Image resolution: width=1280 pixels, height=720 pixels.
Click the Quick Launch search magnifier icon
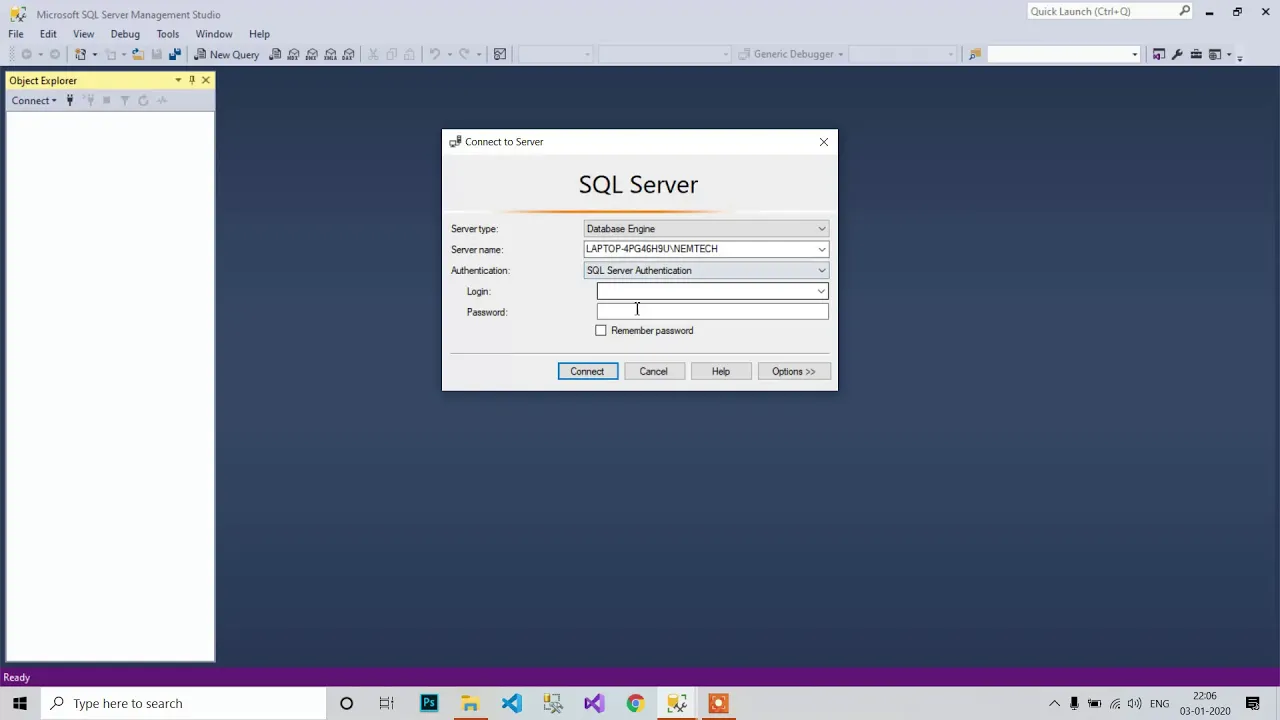pos(1185,11)
